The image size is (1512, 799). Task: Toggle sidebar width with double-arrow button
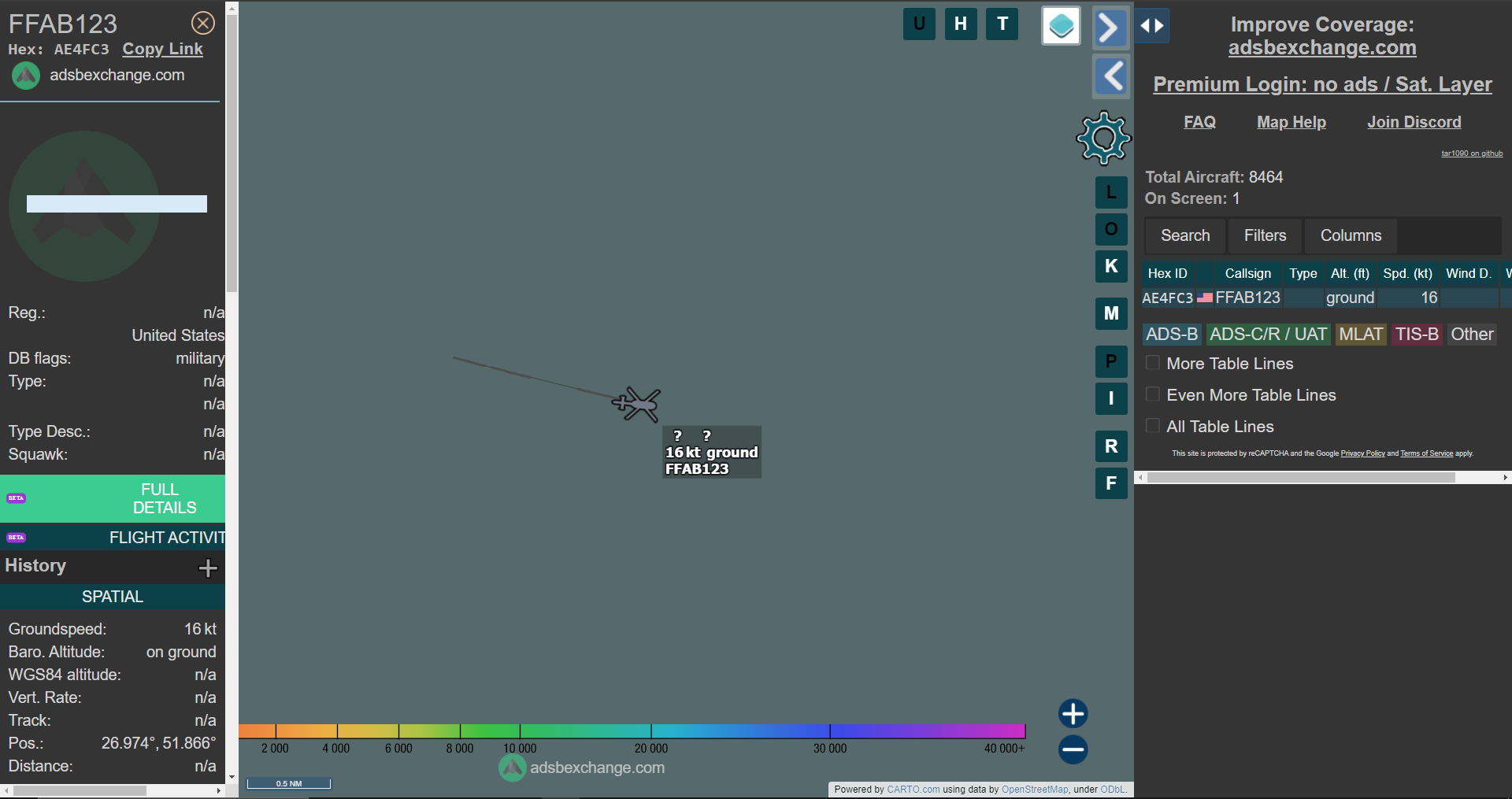point(1152,26)
